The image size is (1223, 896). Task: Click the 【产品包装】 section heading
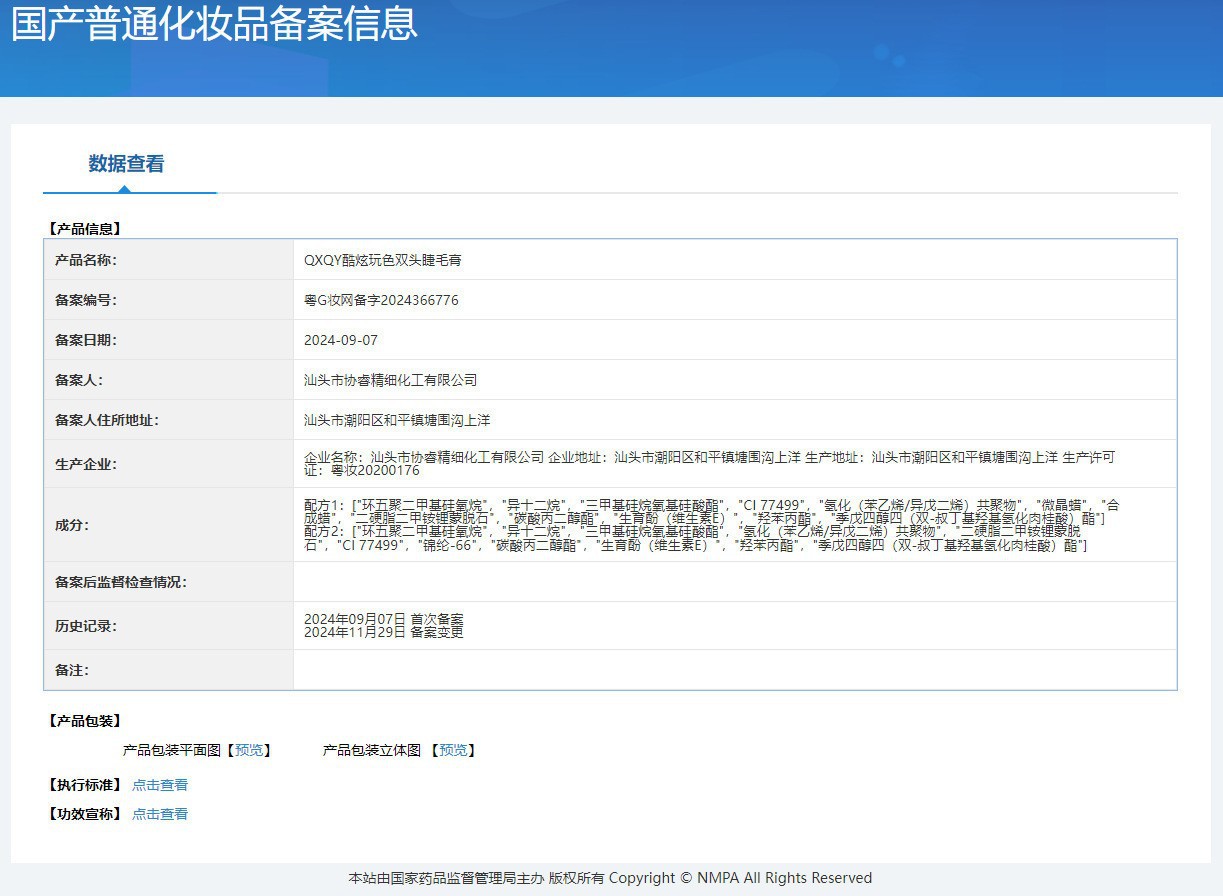click(x=85, y=721)
